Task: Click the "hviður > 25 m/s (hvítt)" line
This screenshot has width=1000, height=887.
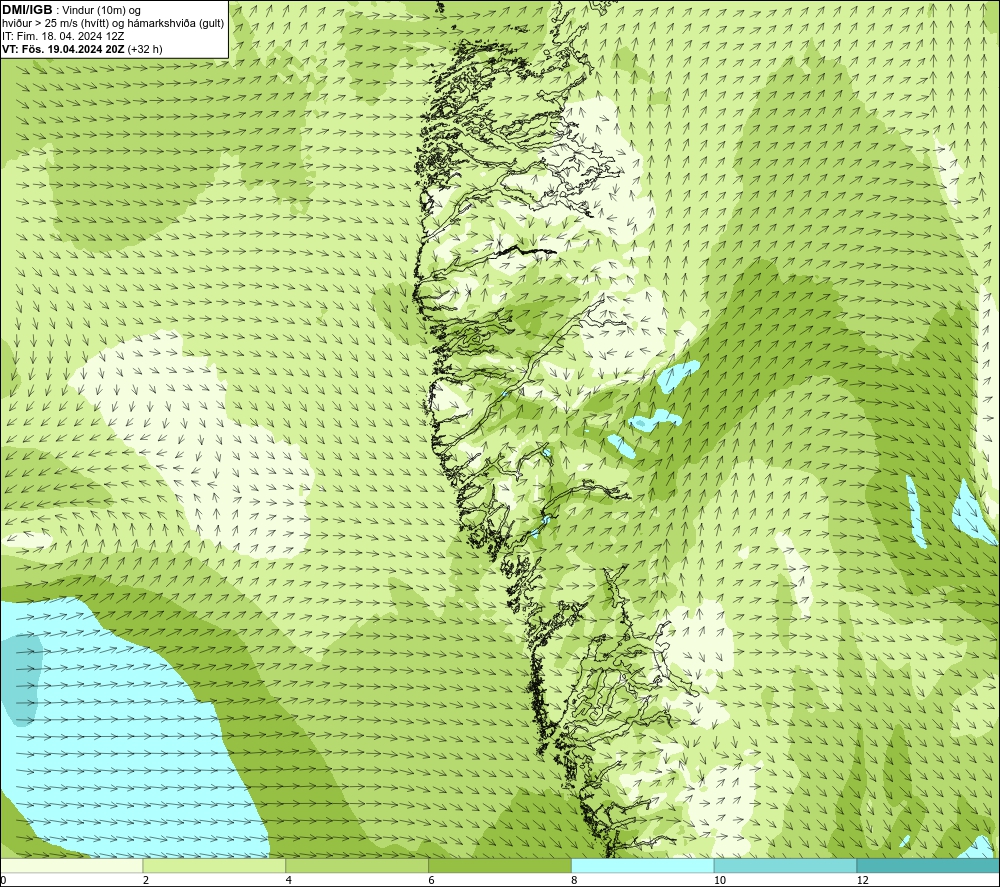Action: 113,23
